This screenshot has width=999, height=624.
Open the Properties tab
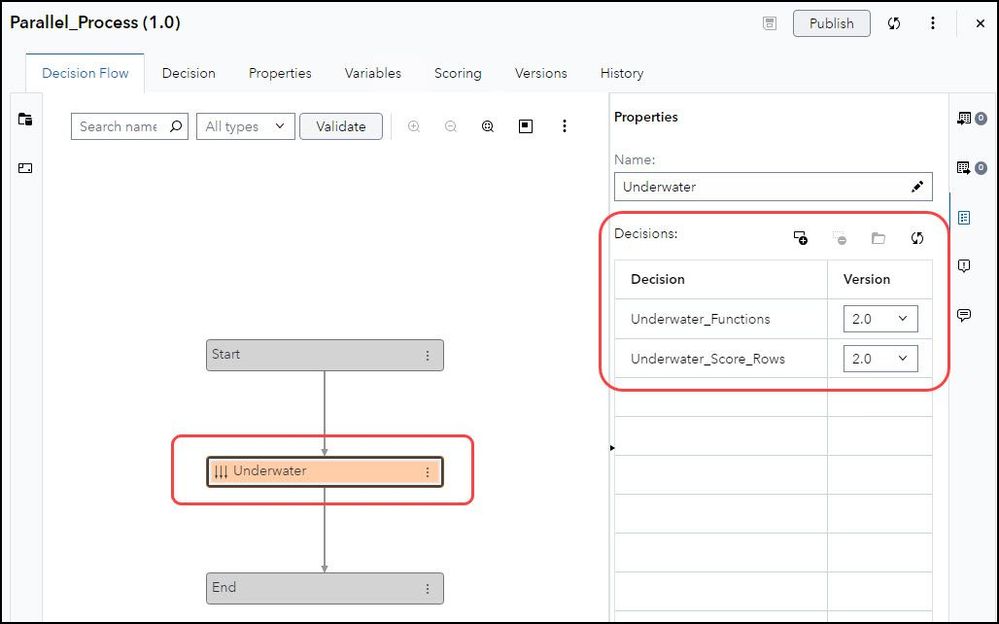pos(280,73)
